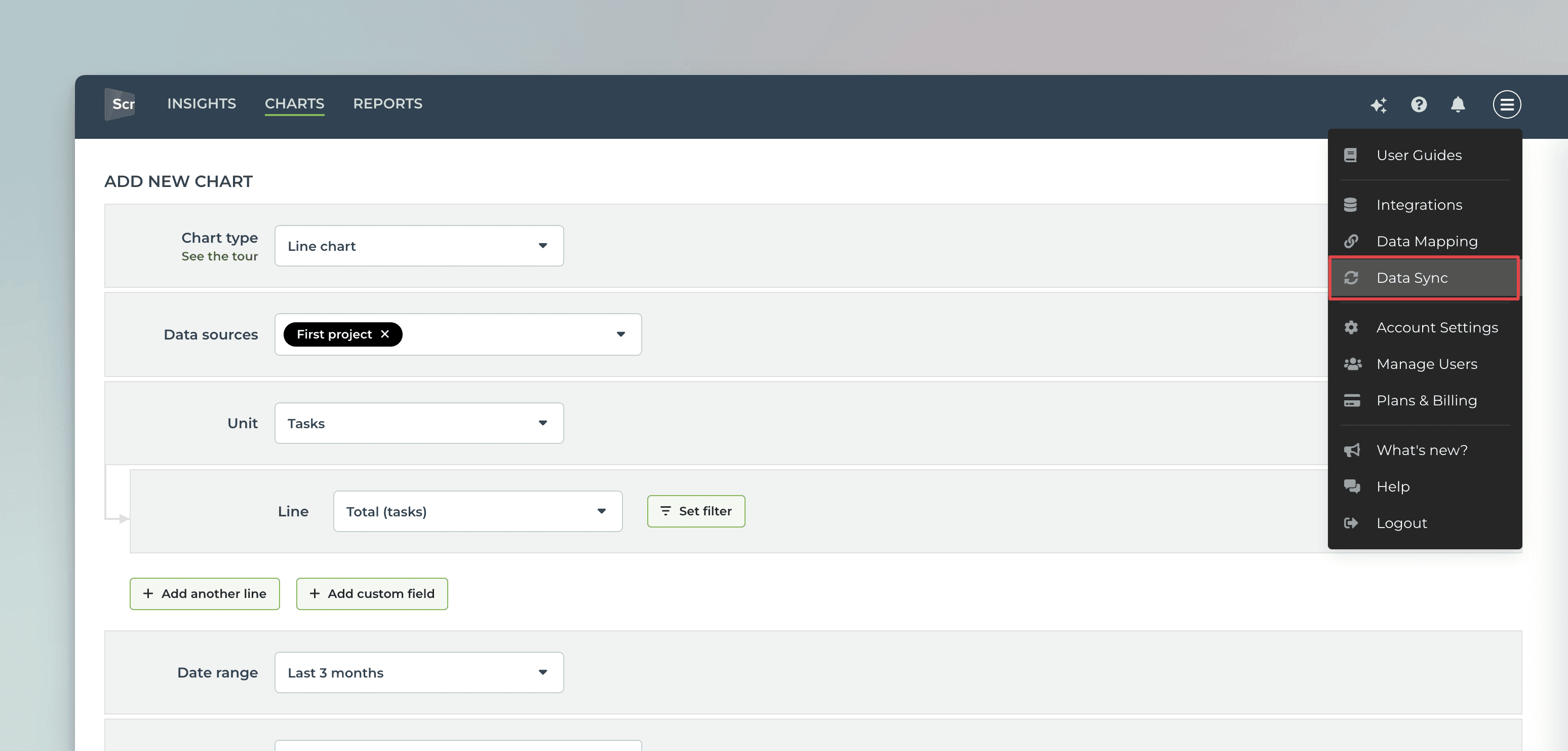
Task: Go to Account Settings
Action: pyautogui.click(x=1436, y=328)
